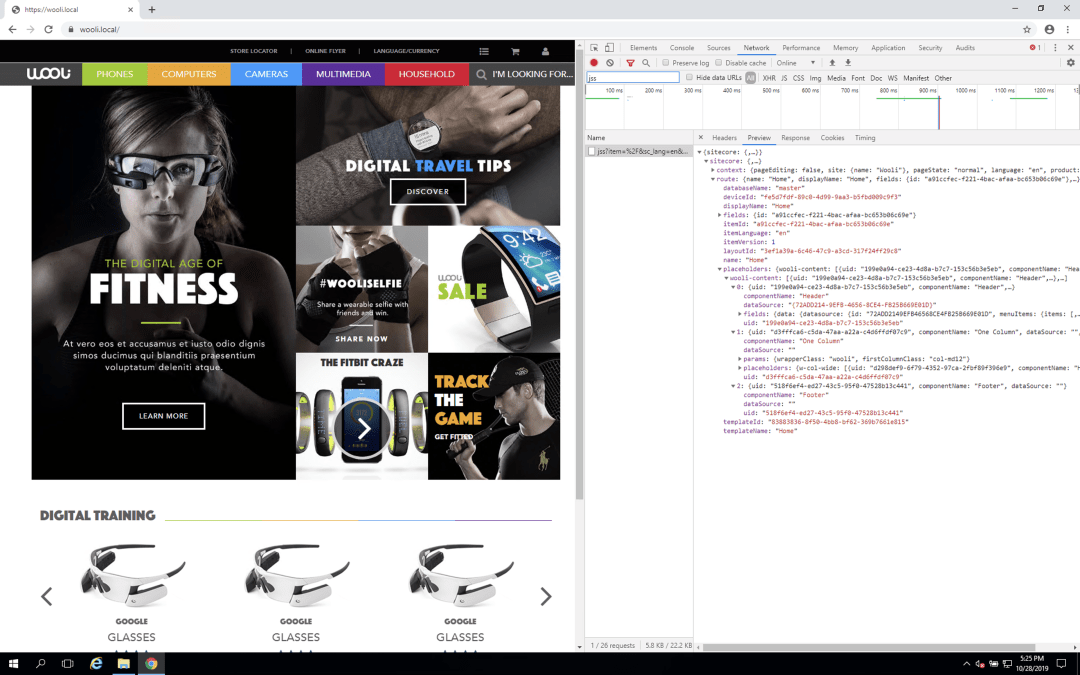The image size is (1080, 675).
Task: Click the network filter funnel icon
Action: pos(630,63)
